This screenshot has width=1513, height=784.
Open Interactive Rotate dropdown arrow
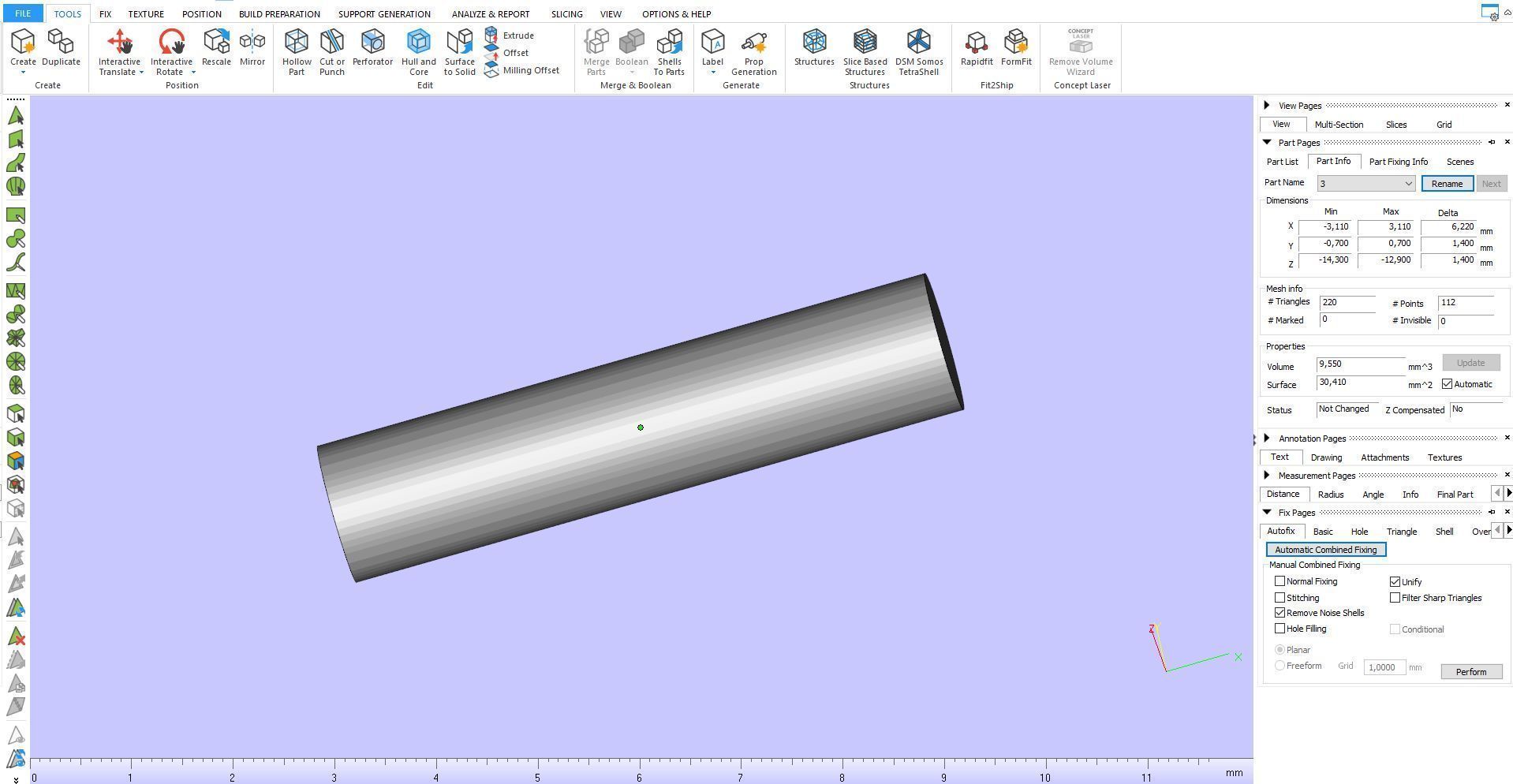193,73
